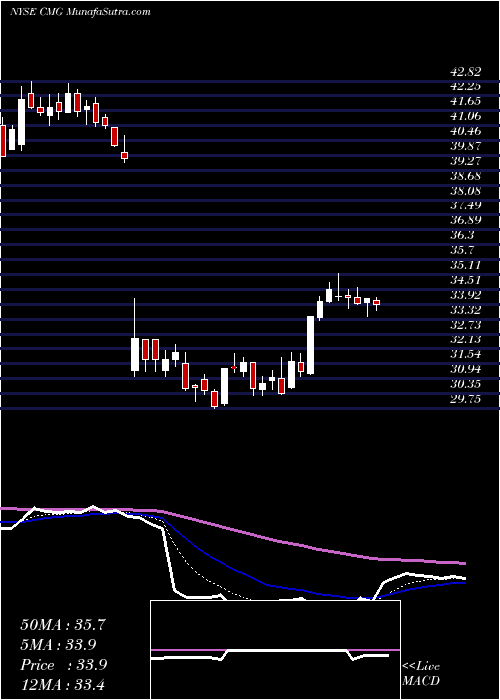Click the tall white breakout candle near 32.73
500x700 pixels.
pos(310,345)
